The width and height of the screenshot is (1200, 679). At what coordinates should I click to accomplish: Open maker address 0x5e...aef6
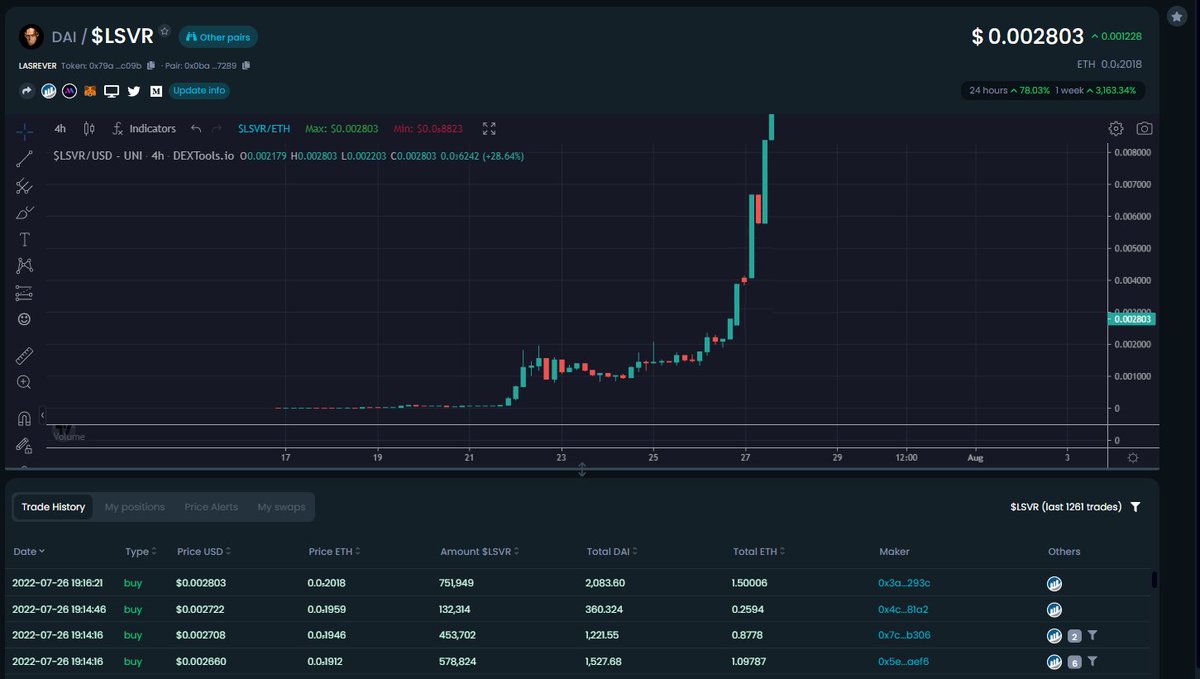click(903, 661)
